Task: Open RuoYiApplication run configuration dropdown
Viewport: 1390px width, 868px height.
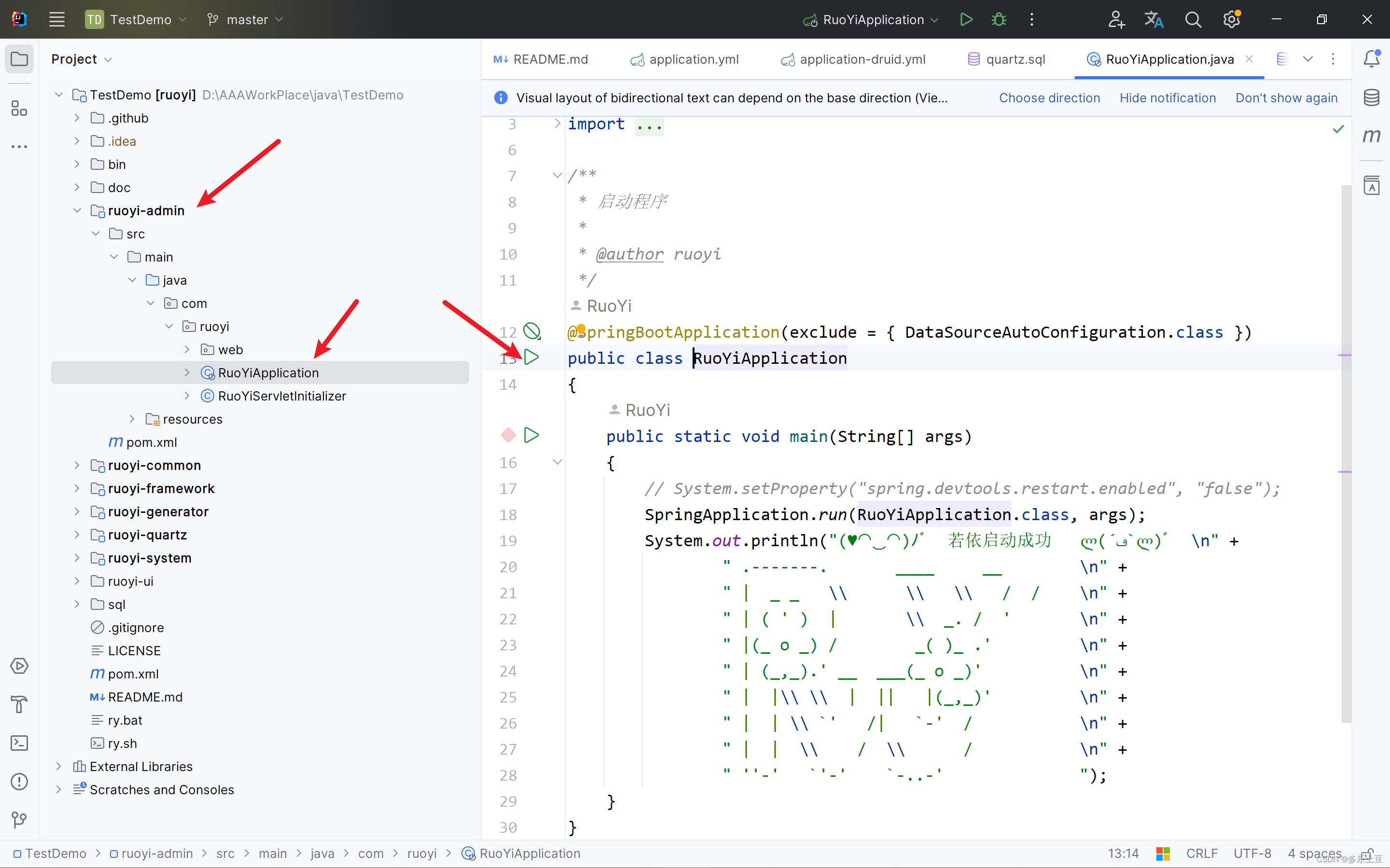Action: [873, 19]
